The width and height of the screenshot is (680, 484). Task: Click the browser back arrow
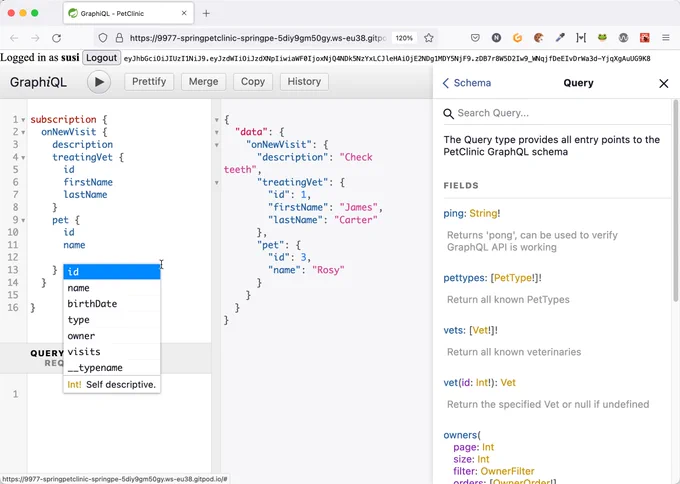click(14, 38)
